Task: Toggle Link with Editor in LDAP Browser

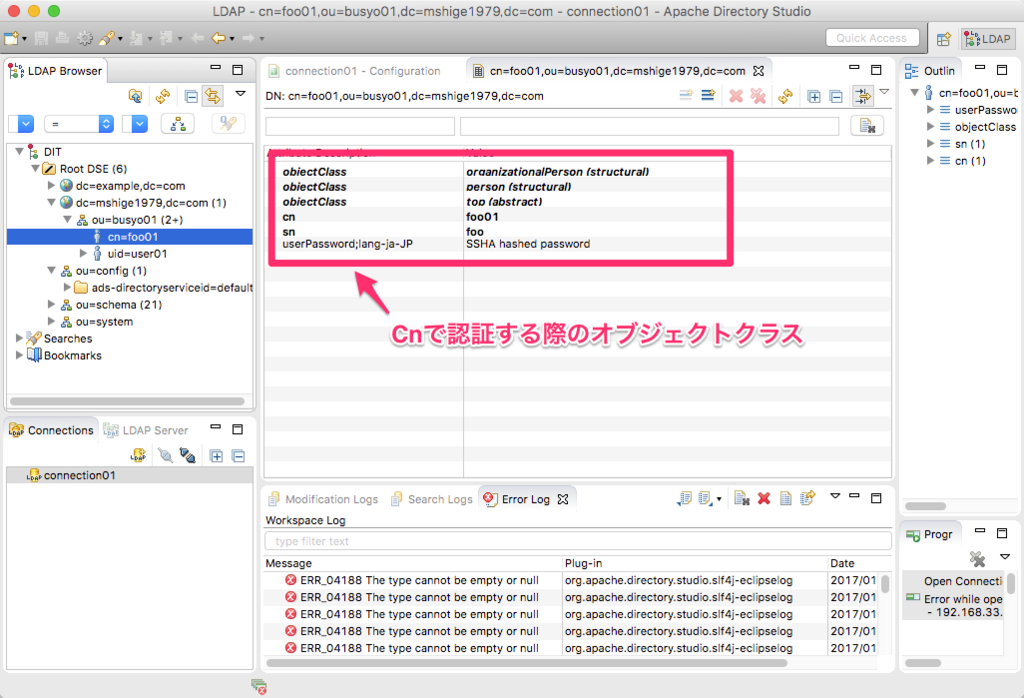Action: (x=213, y=97)
